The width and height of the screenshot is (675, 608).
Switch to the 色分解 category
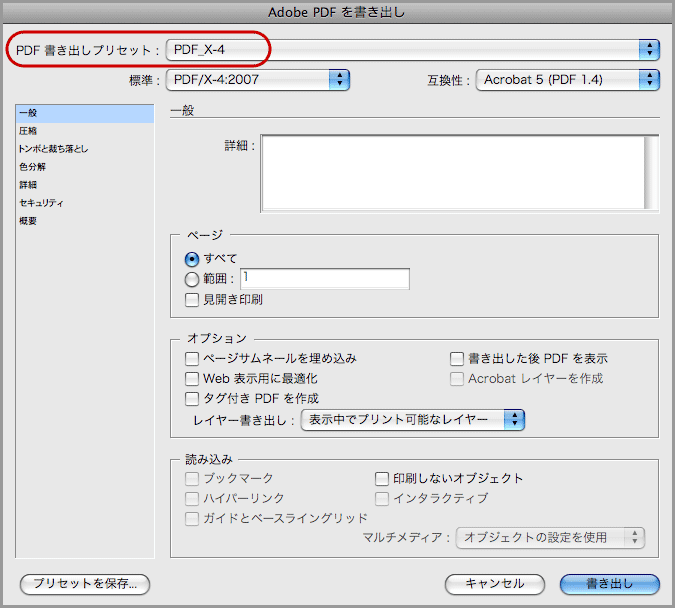coord(32,167)
